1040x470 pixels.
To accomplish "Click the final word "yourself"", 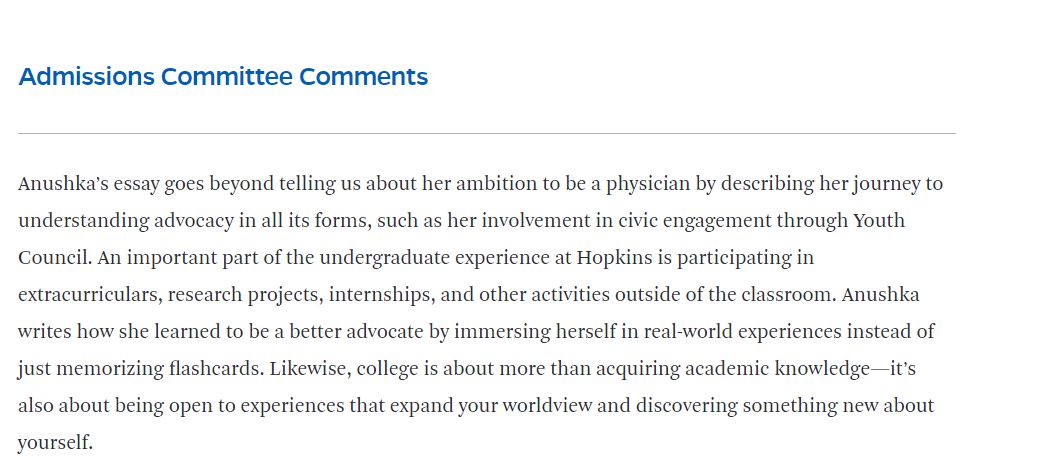I will pyautogui.click(x=54, y=443).
